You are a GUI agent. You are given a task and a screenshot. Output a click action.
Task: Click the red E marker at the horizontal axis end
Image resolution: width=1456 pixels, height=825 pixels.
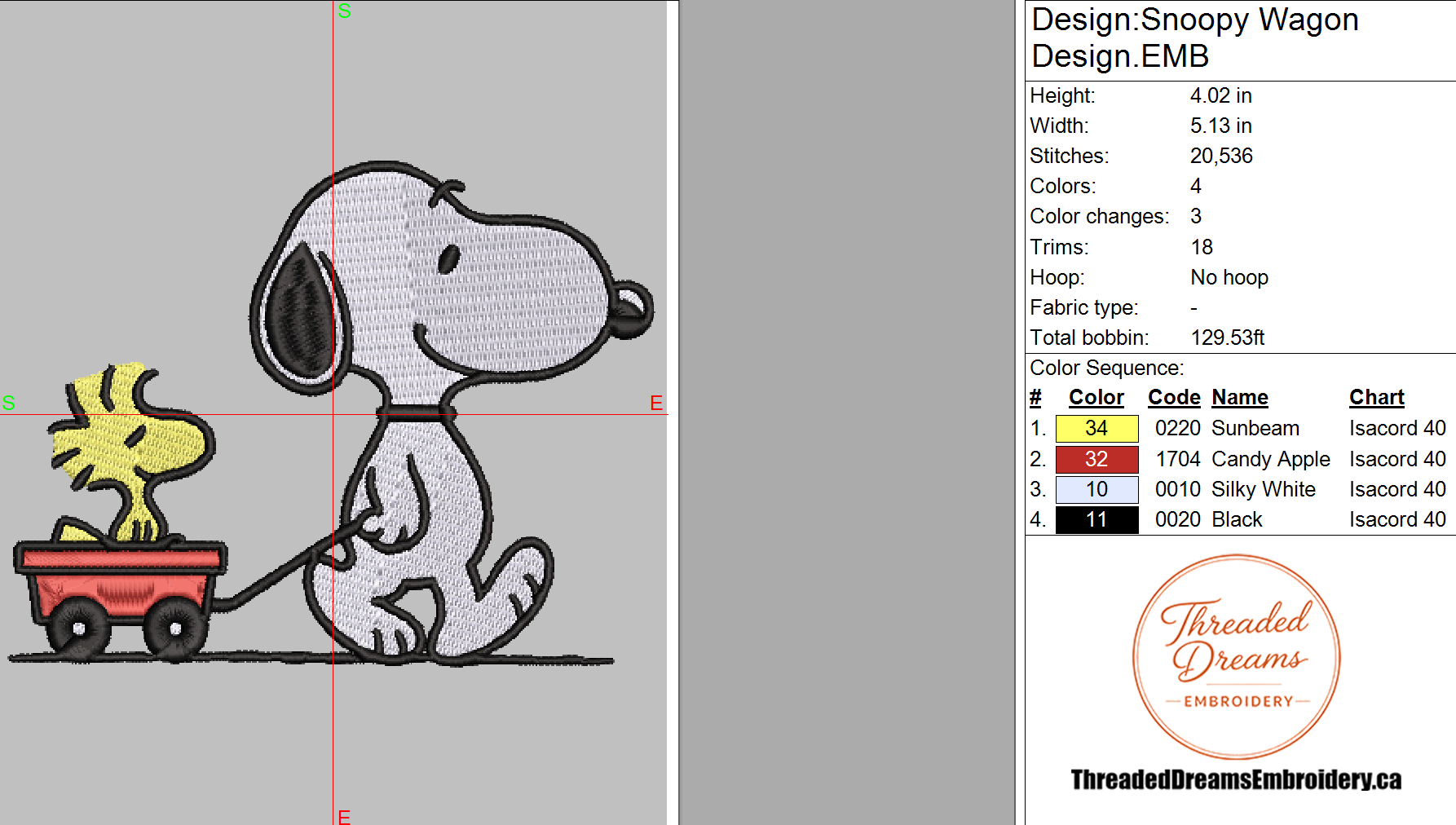(x=656, y=403)
